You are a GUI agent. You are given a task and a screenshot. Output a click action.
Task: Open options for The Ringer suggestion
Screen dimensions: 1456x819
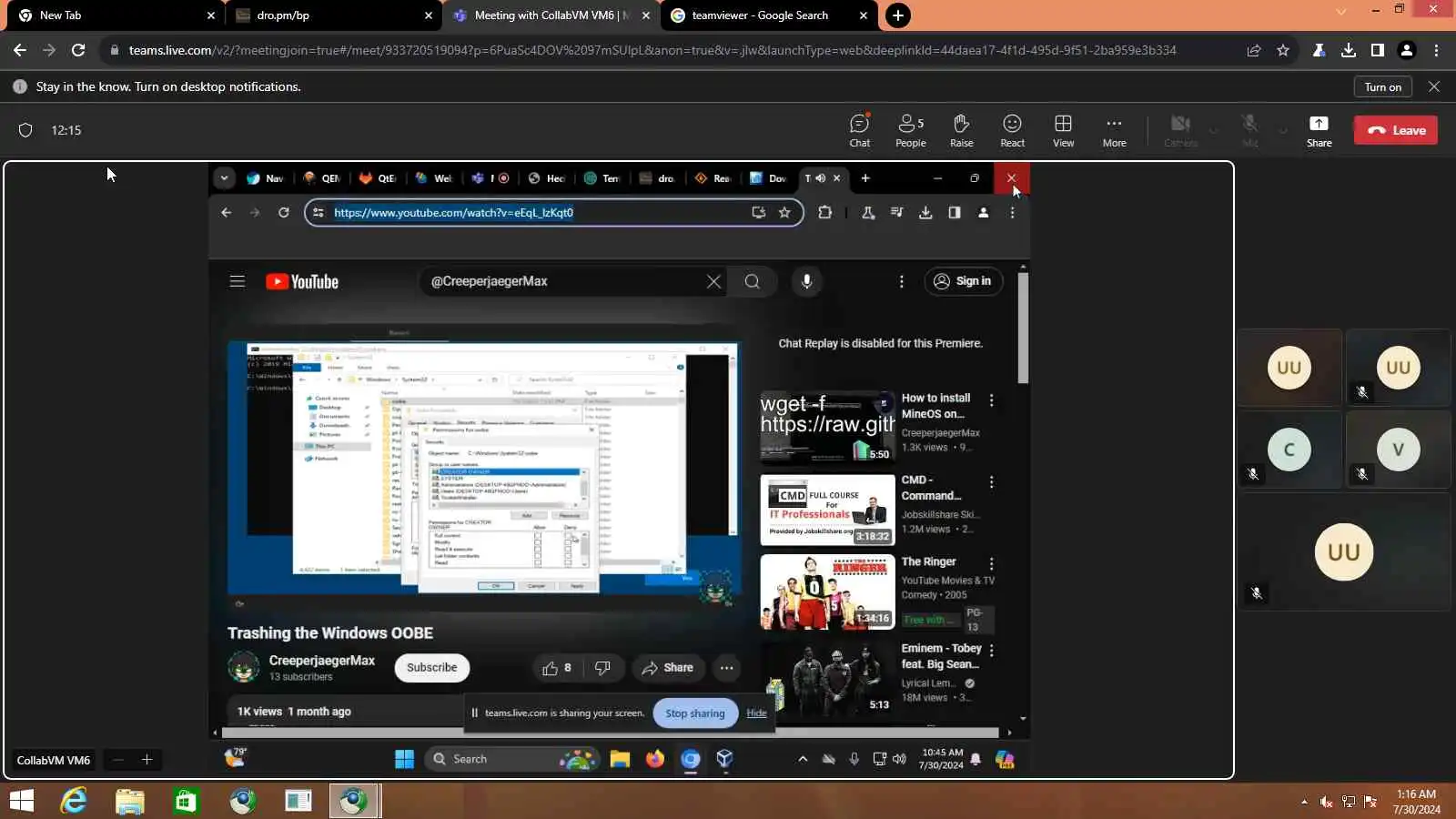[992, 564]
